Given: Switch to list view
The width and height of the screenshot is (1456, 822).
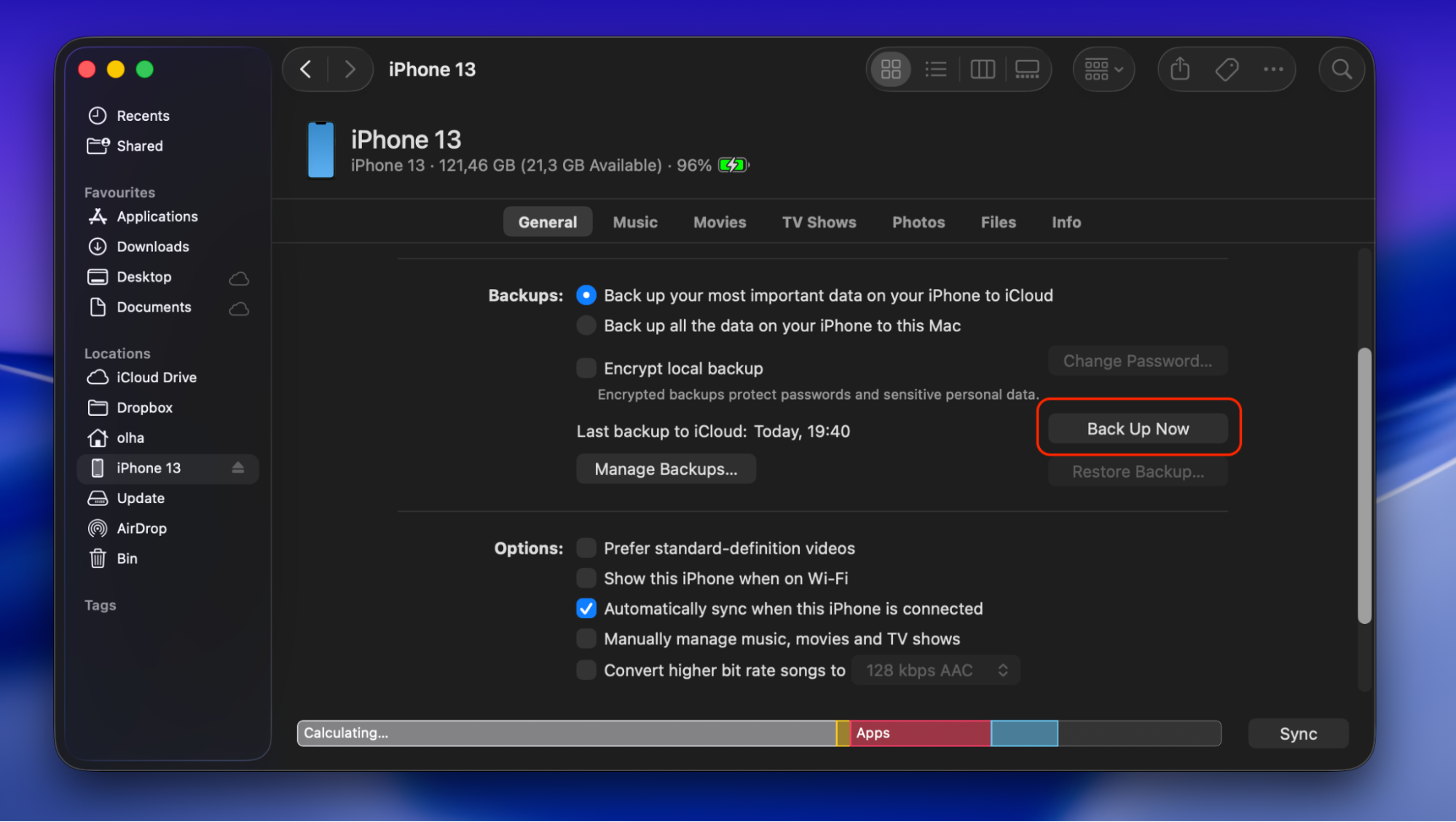Looking at the screenshot, I should click(936, 70).
